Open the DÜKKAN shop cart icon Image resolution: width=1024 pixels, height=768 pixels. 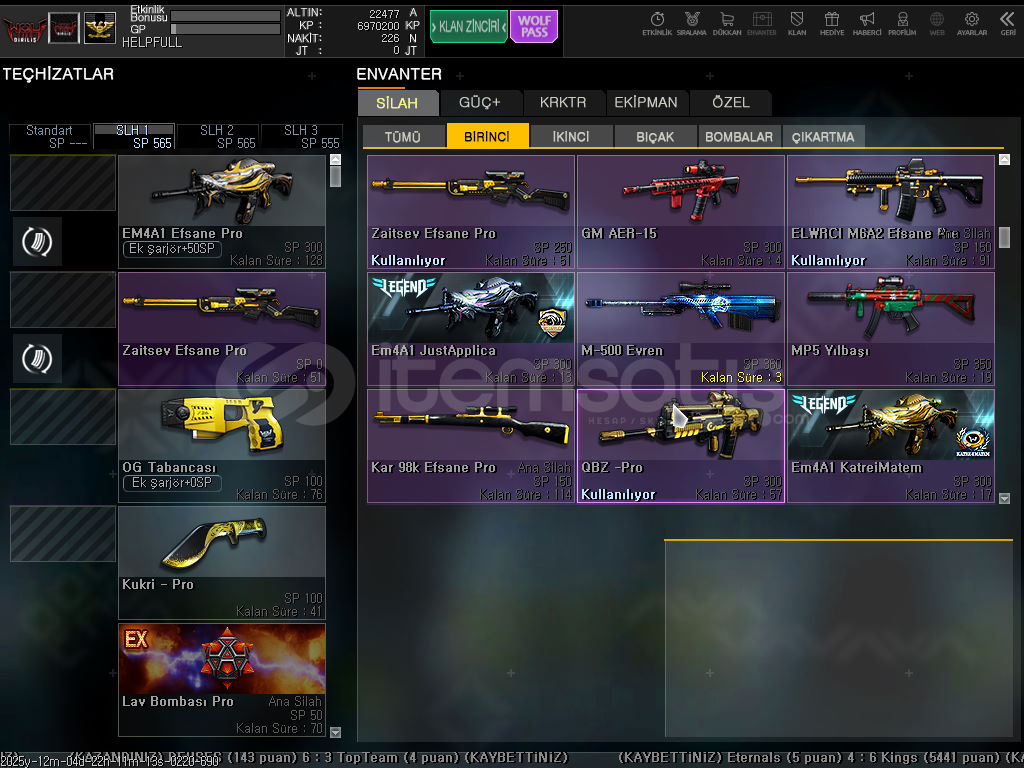point(727,24)
